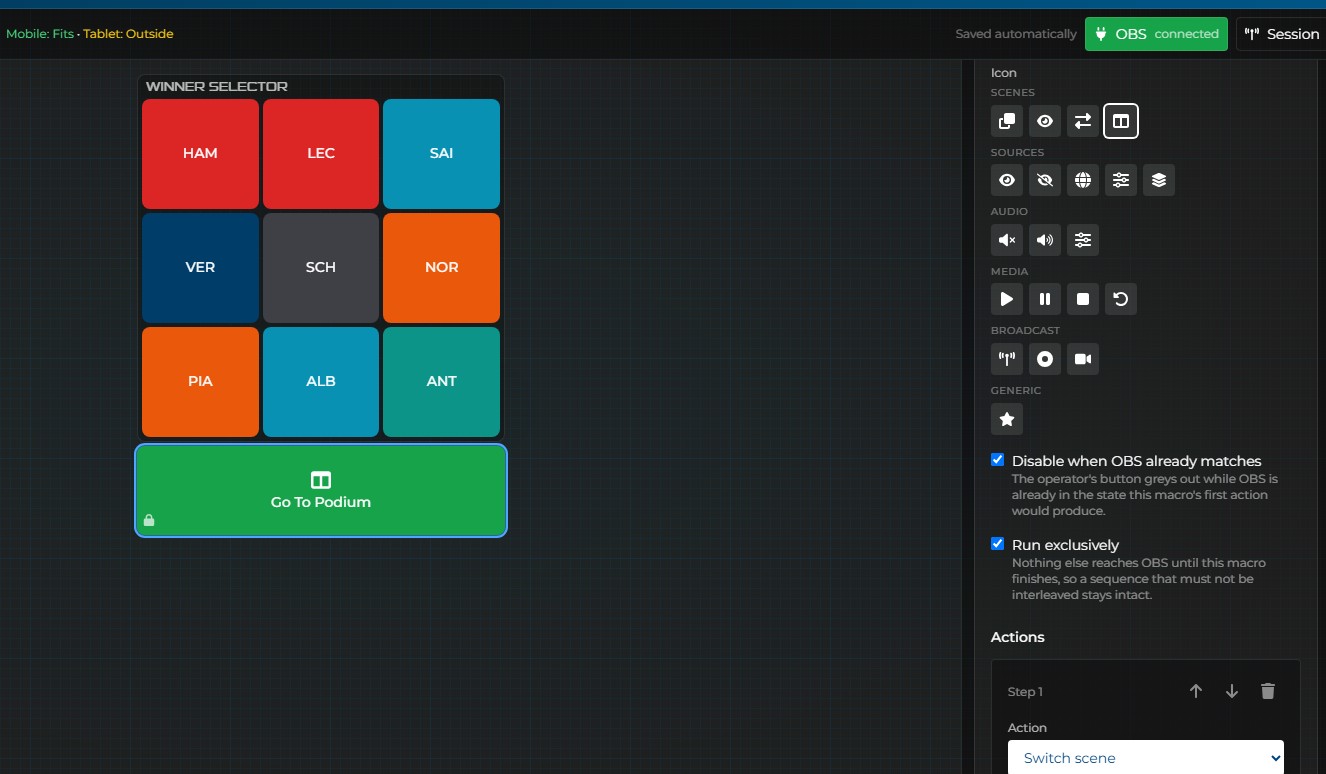Open the Session button in header
1326x774 pixels.
[1282, 34]
